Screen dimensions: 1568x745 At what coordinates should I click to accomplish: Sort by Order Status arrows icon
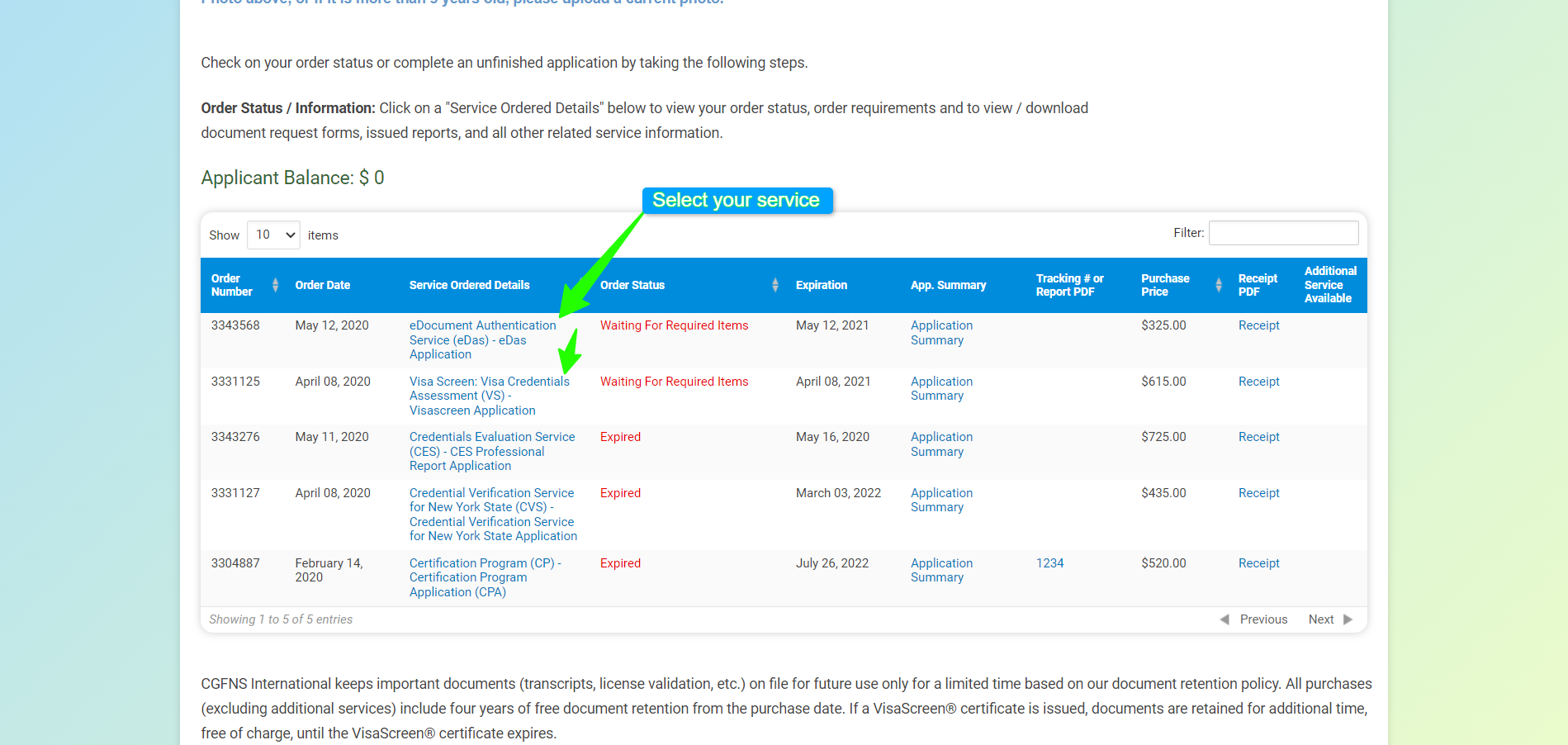tap(775, 285)
